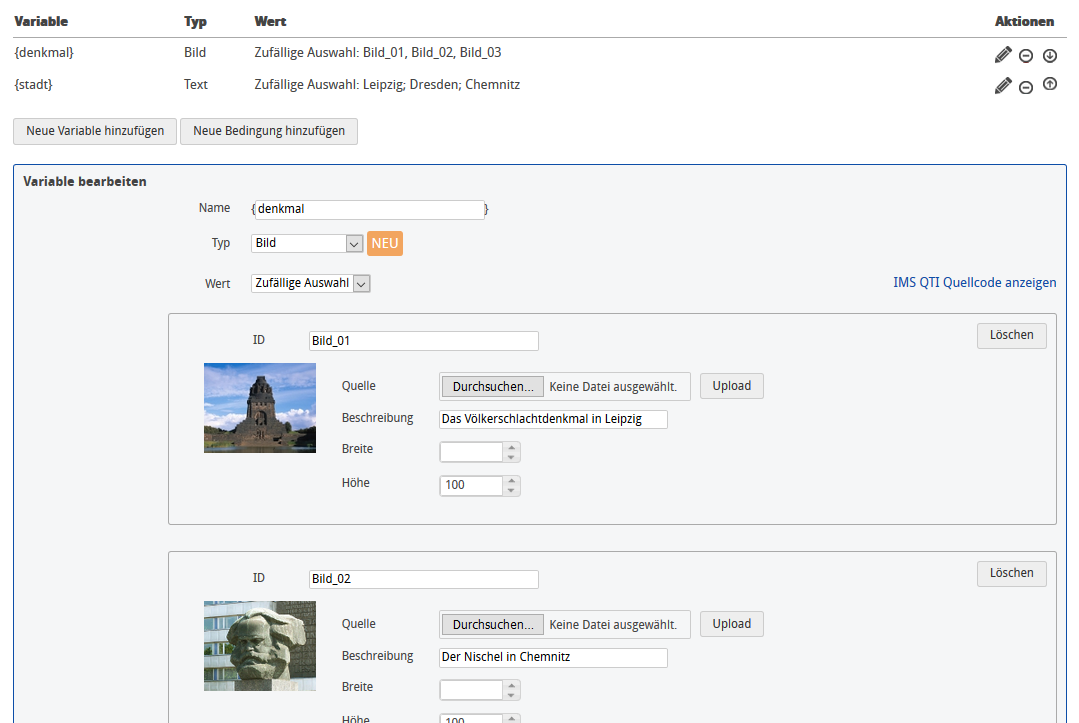This screenshot has height=723, width=1079.
Task: Move {stadt} variable up with arrow icon
Action: [1049, 85]
